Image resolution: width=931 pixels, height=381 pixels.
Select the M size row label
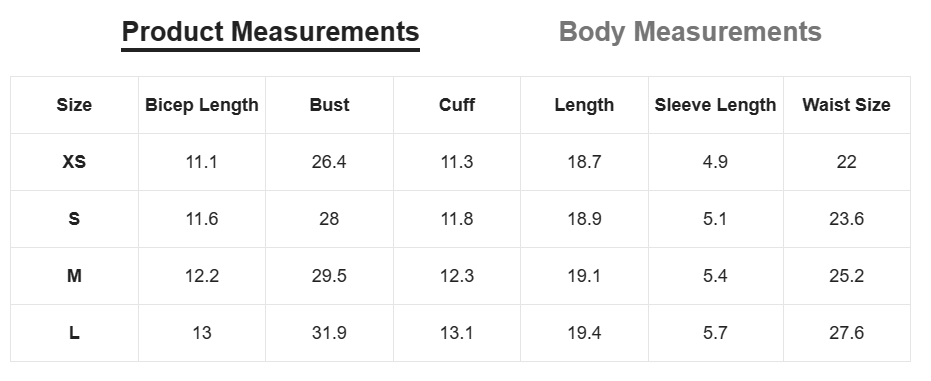pos(74,276)
